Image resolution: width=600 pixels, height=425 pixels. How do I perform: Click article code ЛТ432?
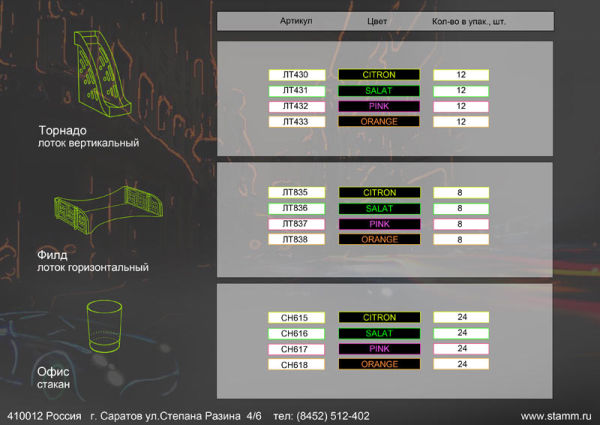tap(297, 106)
